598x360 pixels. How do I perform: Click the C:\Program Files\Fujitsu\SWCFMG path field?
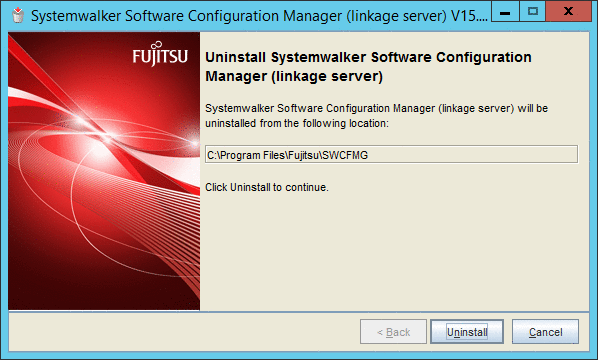tap(391, 154)
